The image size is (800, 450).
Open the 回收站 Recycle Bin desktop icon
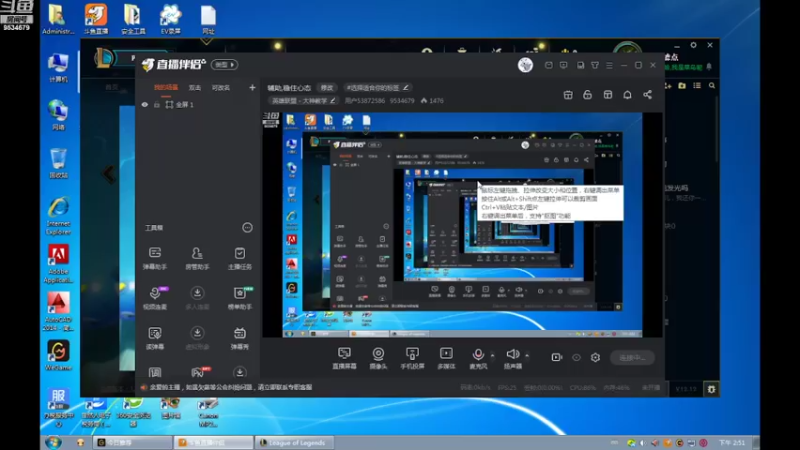[58, 163]
